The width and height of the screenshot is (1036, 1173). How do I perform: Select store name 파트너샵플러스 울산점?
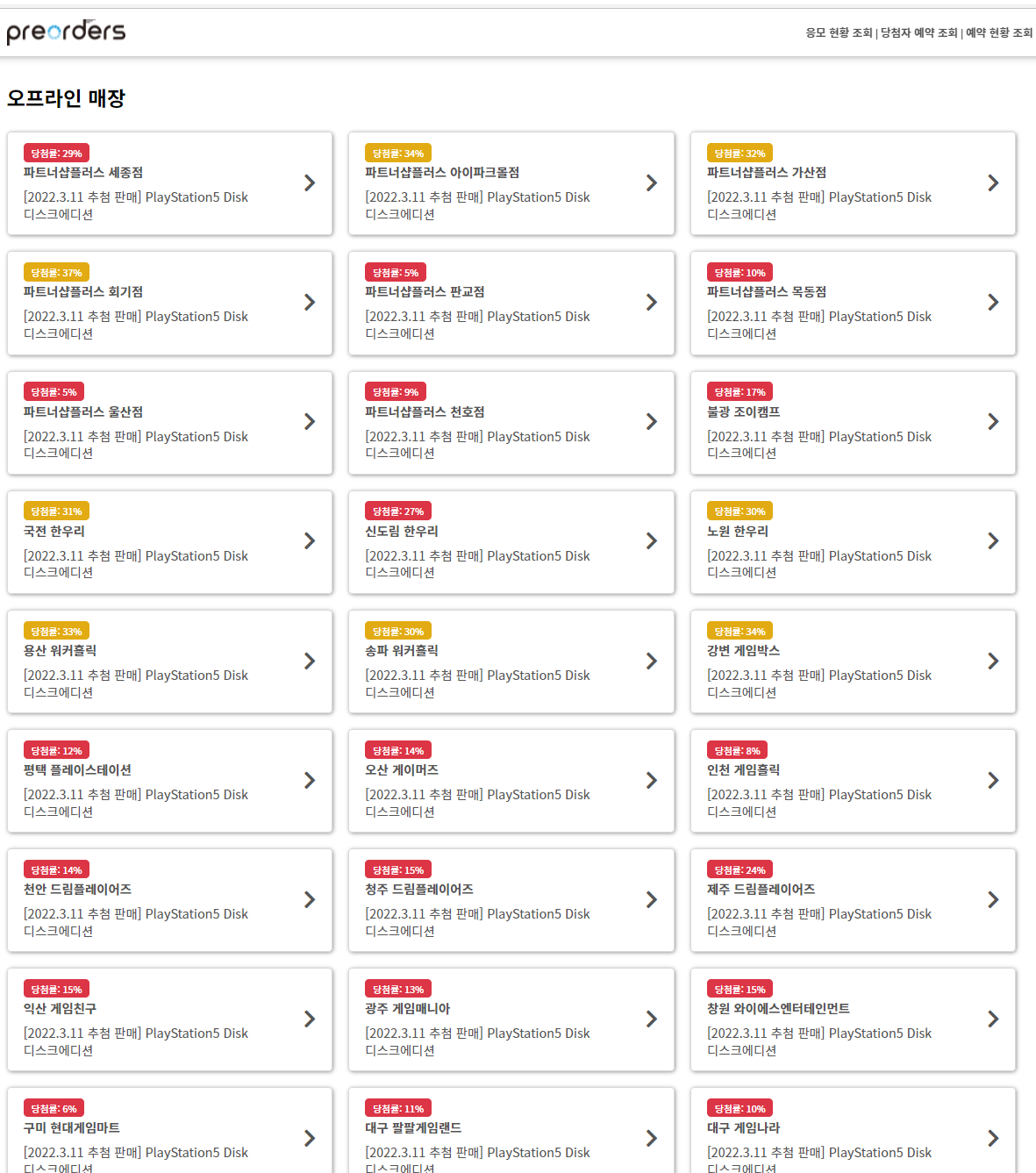point(83,411)
